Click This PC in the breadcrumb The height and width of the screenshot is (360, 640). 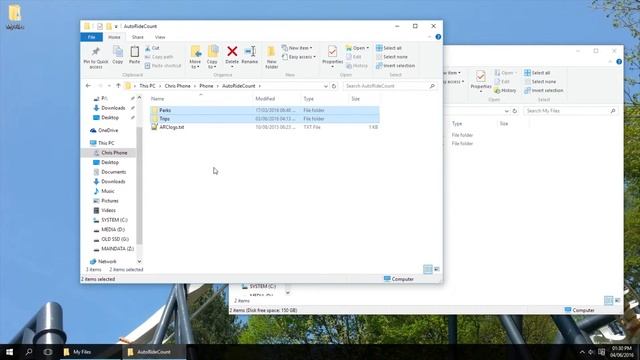pyautogui.click(x=147, y=86)
